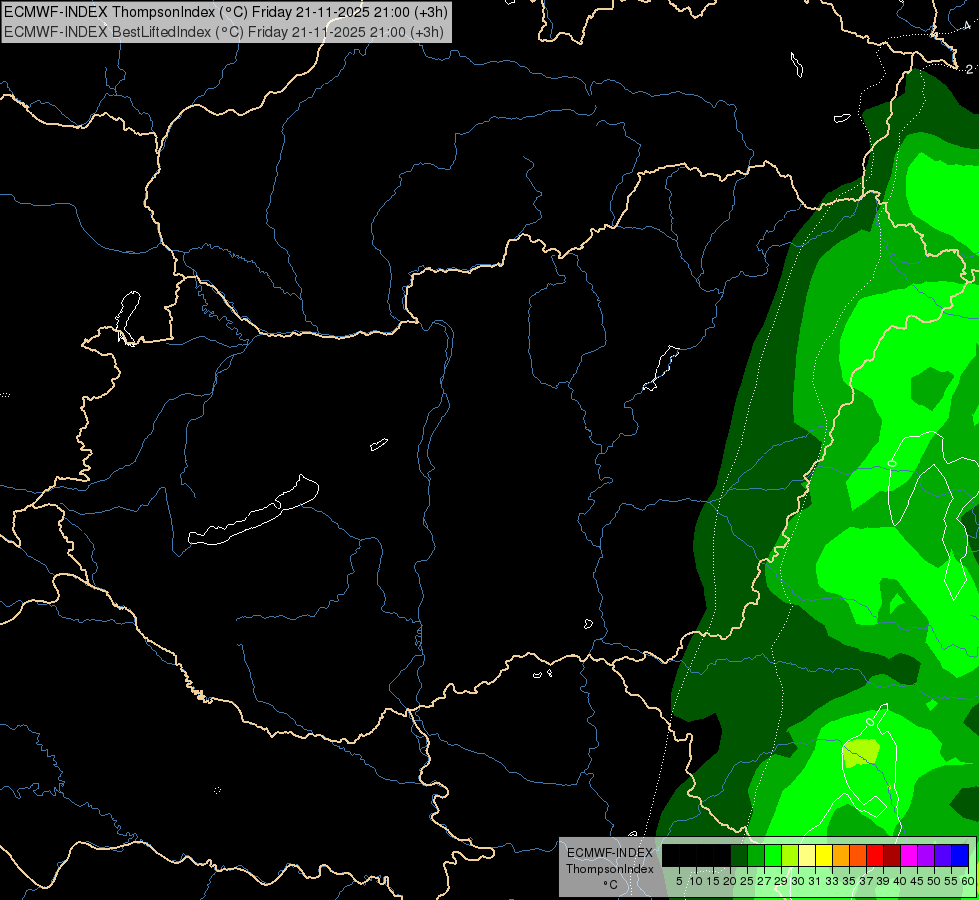This screenshot has width=979, height=900.
Task: Click the legend tick value 45
Action: coord(917,881)
